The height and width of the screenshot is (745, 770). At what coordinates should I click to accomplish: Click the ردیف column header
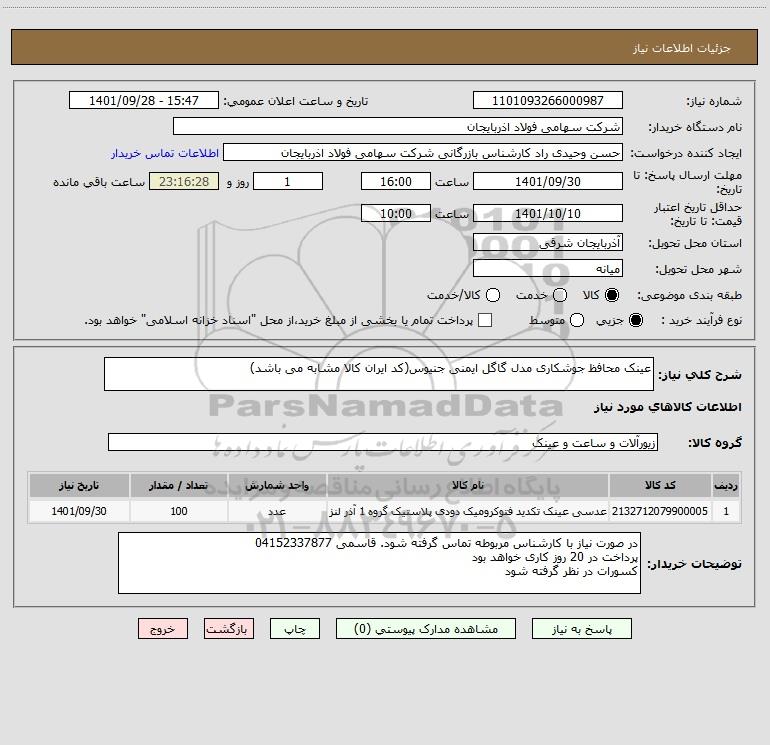tap(726, 485)
